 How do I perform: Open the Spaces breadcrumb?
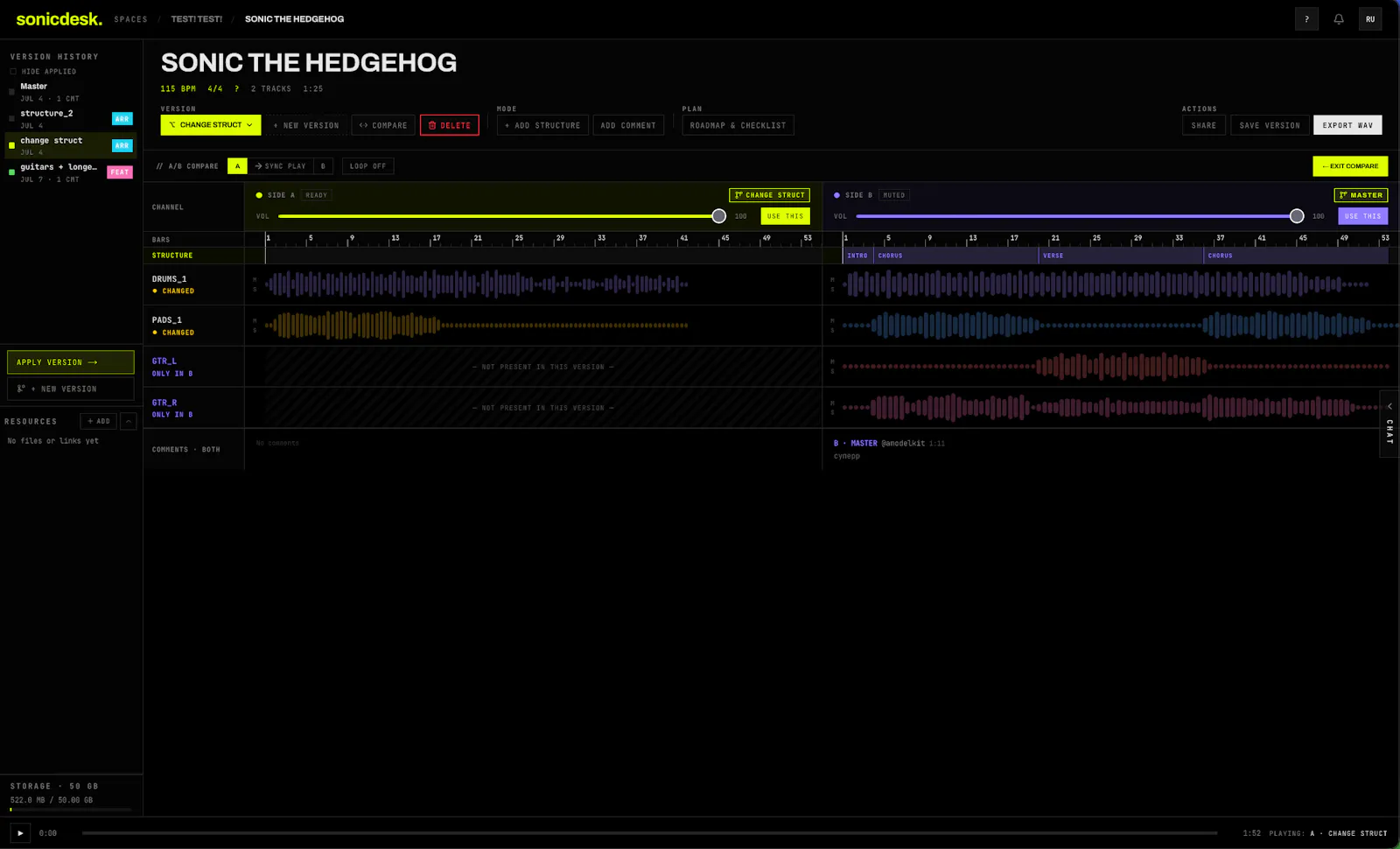130,19
